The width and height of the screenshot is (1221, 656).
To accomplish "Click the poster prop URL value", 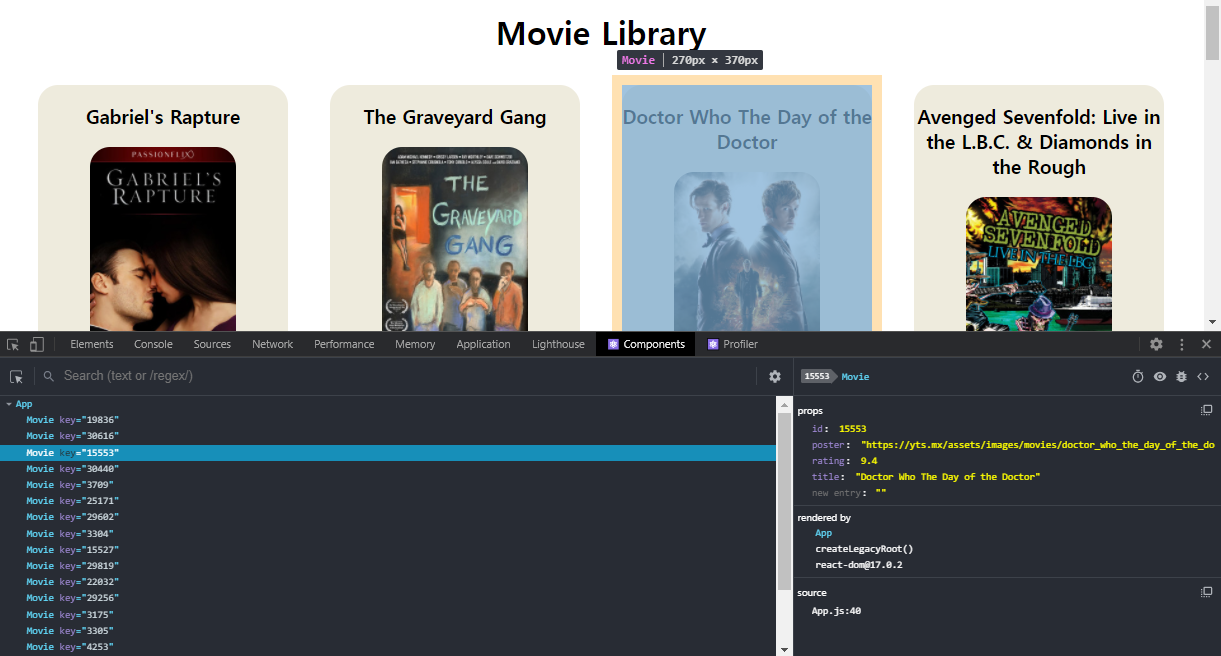I will click(x=1037, y=444).
